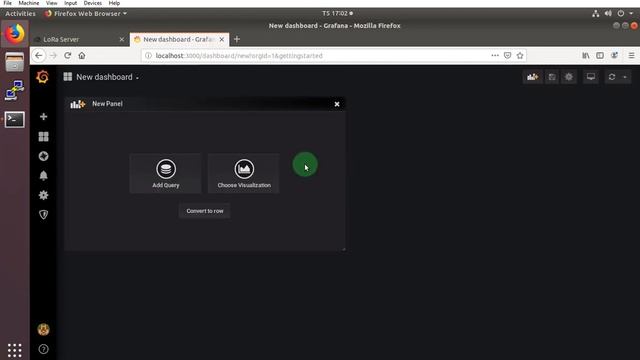The height and width of the screenshot is (360, 640).
Task: Click the Pocket save icon in URL bar
Action: click(x=507, y=56)
